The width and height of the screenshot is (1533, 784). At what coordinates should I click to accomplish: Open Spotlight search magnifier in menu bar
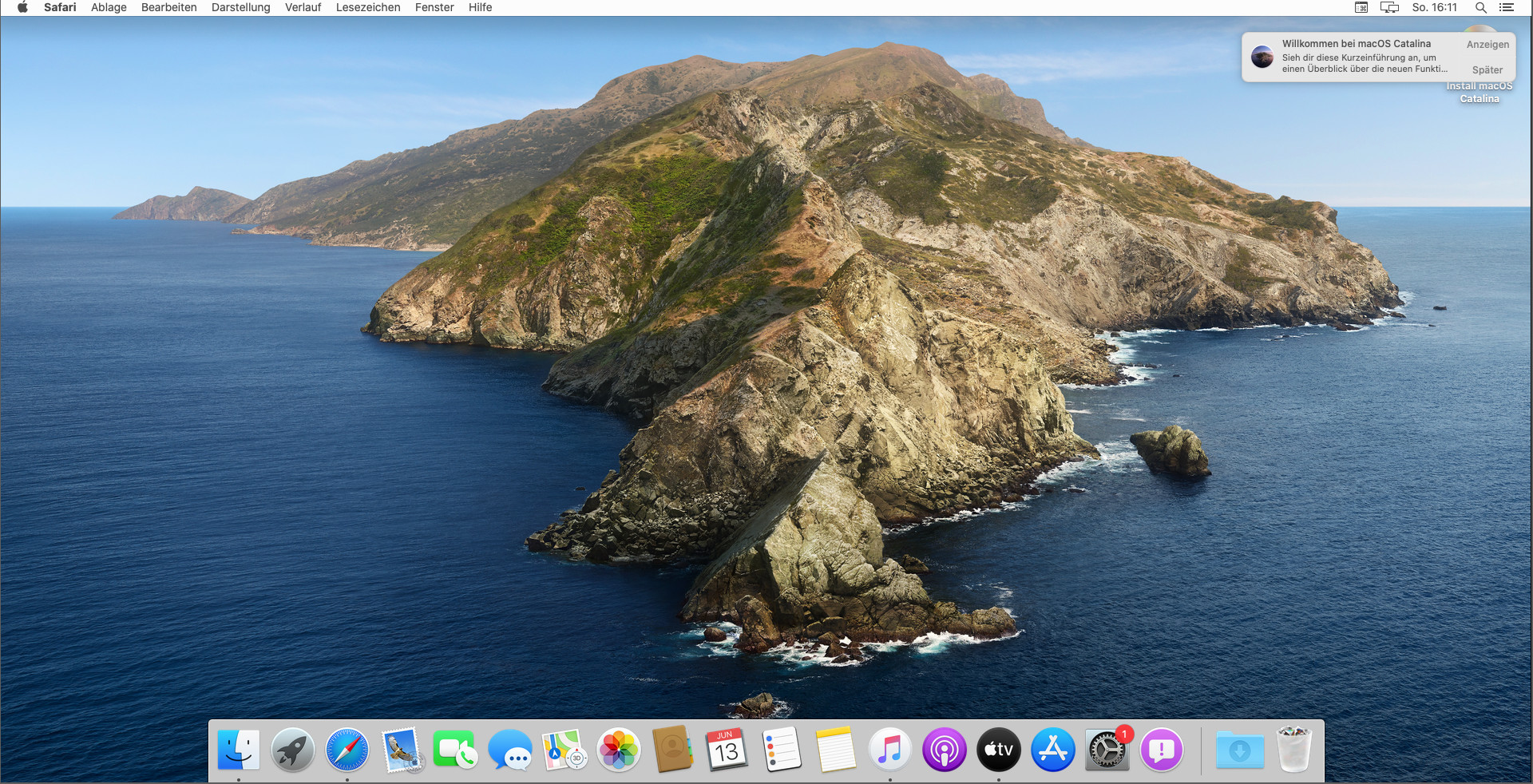point(1480,7)
